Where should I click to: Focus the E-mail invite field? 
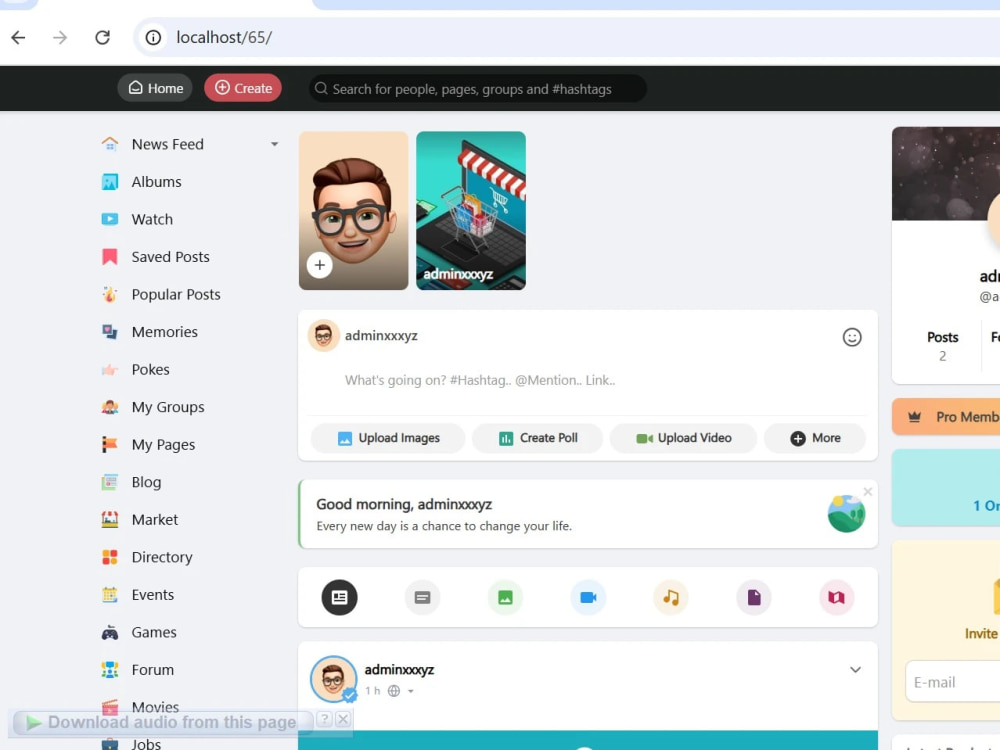[x=953, y=682]
